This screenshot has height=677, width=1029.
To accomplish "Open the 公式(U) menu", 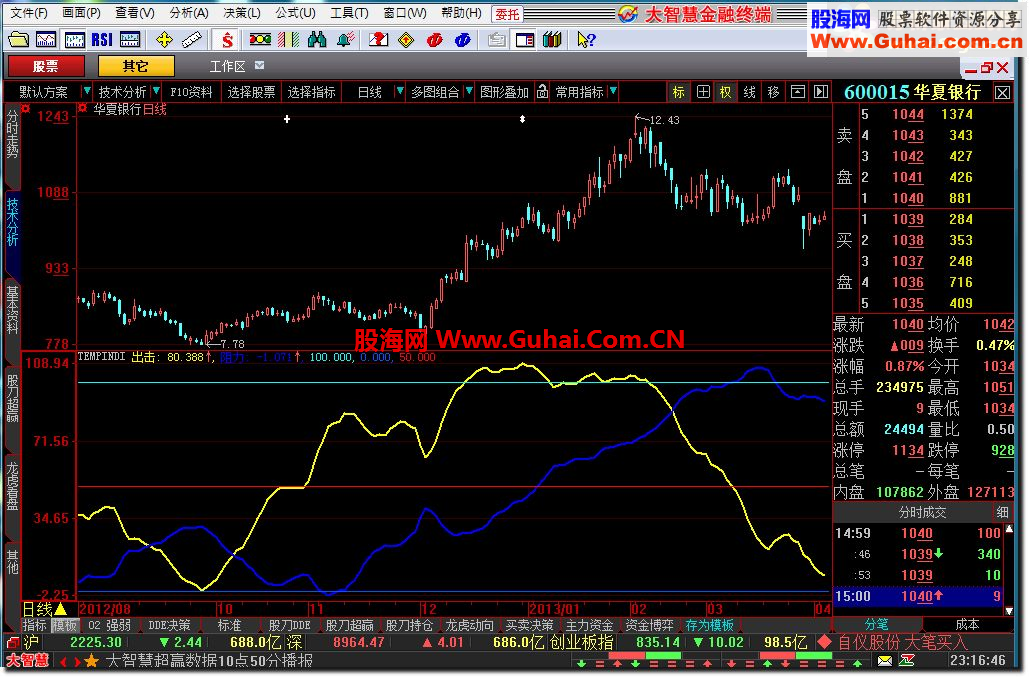I will coord(295,12).
